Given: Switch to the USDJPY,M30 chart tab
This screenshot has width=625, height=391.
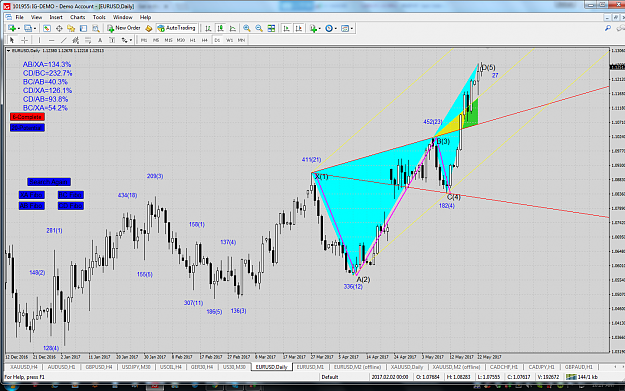Looking at the screenshot, I should point(136,367).
